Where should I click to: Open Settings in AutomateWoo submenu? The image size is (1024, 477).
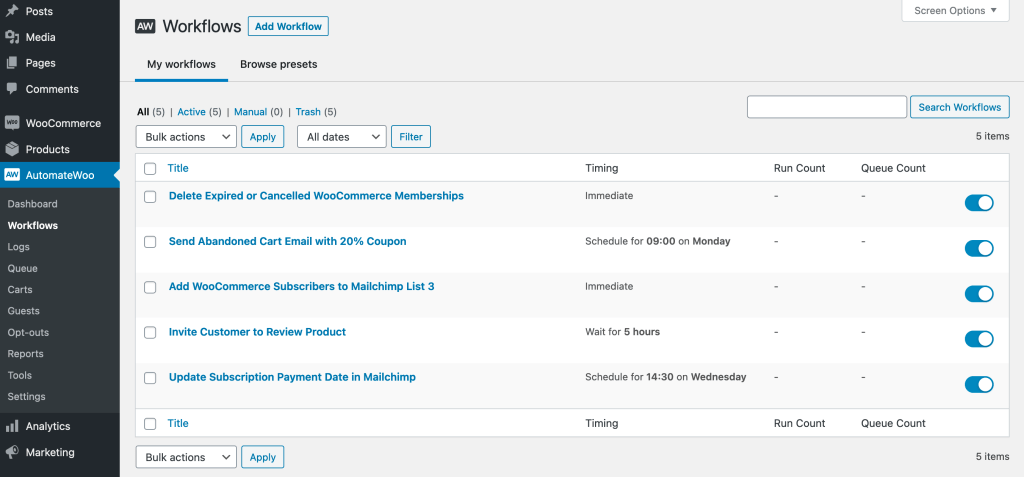point(26,397)
